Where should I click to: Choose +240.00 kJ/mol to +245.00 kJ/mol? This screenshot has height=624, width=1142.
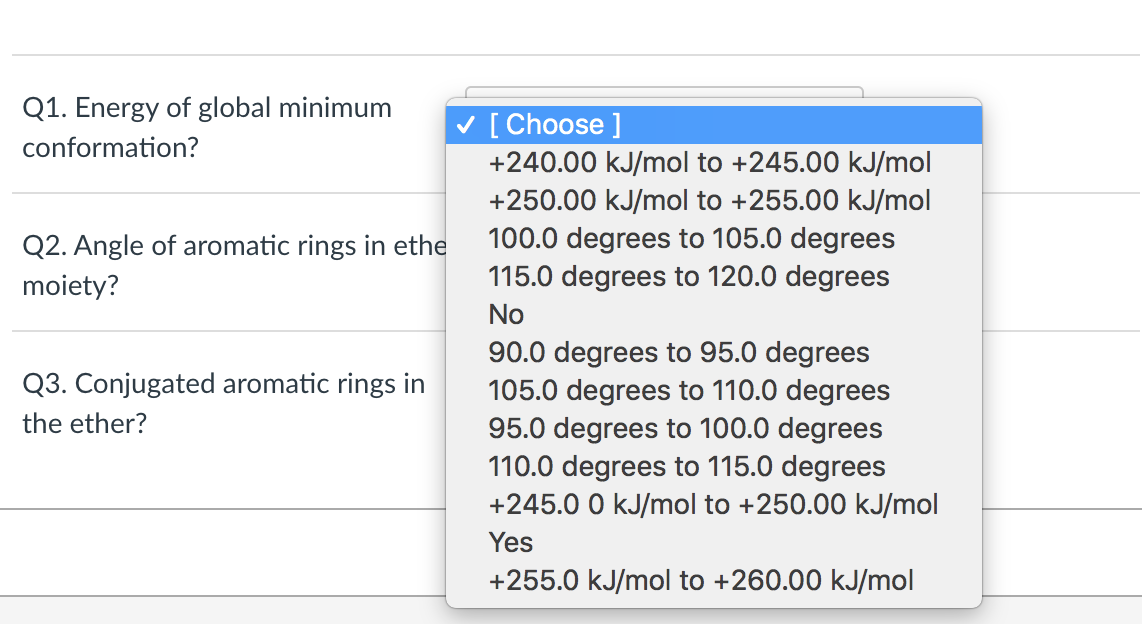click(x=709, y=162)
